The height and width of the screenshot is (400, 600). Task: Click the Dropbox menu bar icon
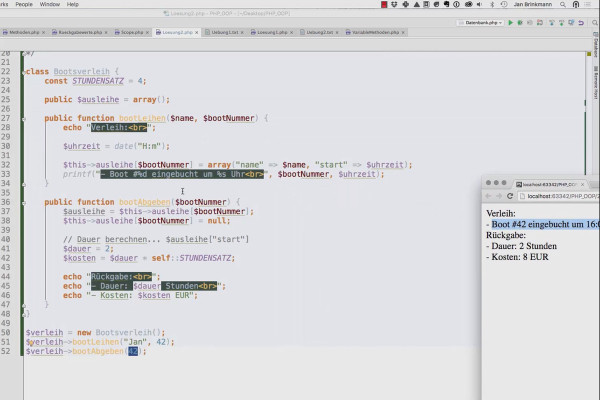click(395, 4)
